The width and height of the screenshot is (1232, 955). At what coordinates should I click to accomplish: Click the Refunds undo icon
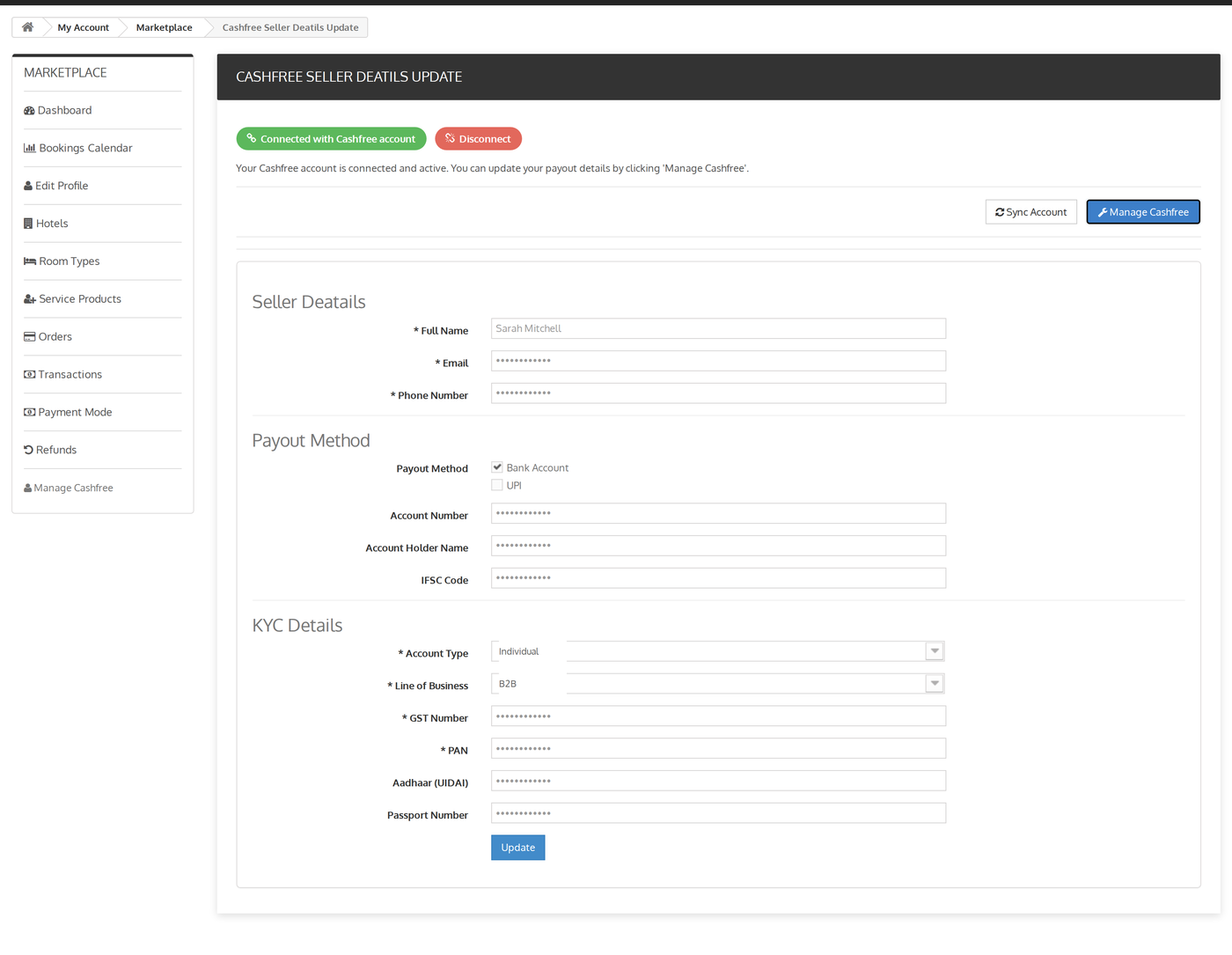tap(28, 450)
